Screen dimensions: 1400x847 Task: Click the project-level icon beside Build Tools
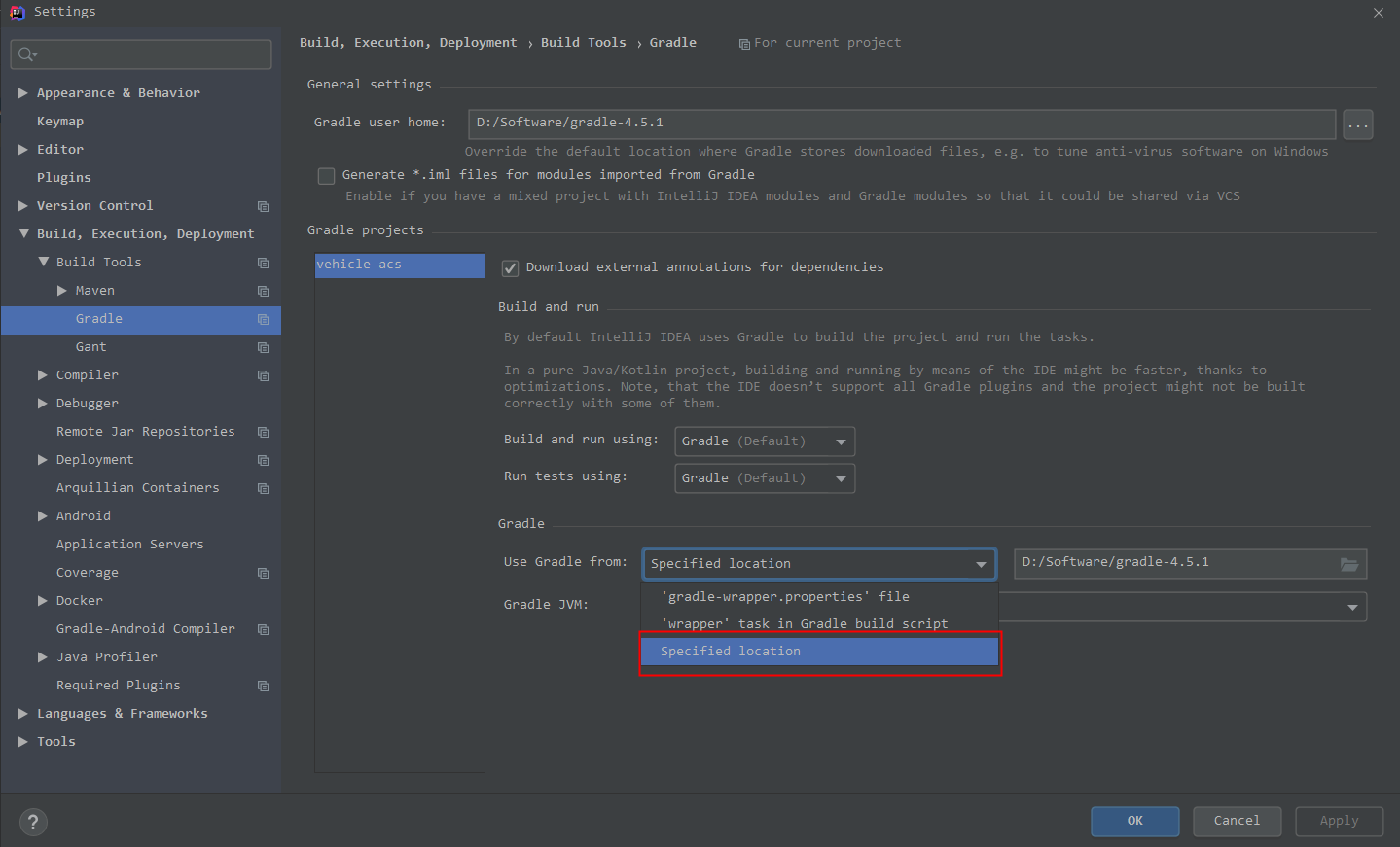(x=263, y=263)
